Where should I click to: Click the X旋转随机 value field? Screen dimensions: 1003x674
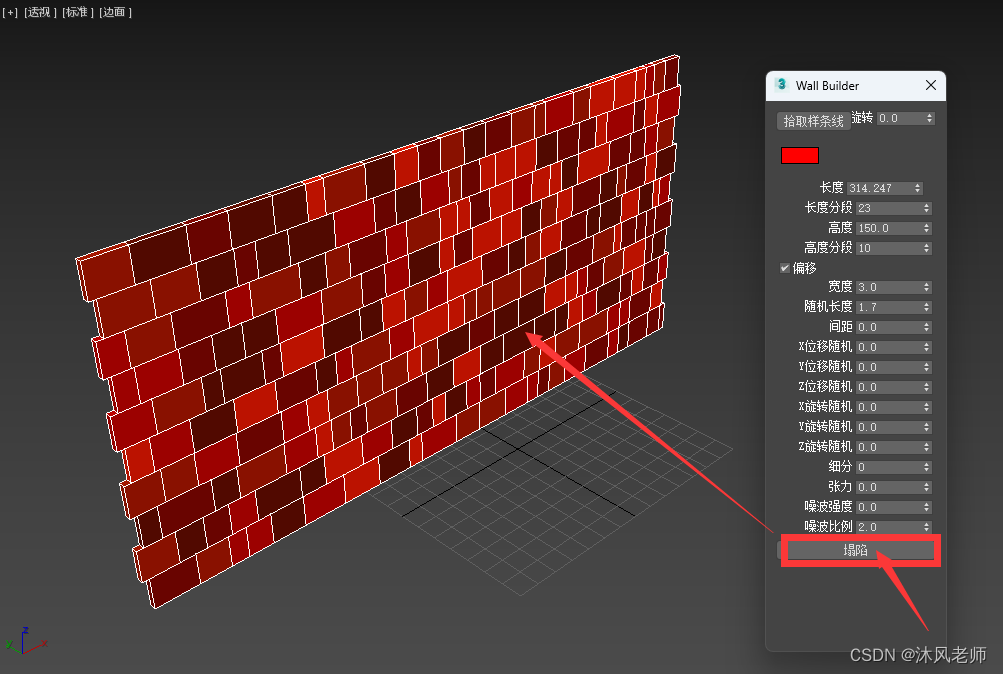coord(889,407)
